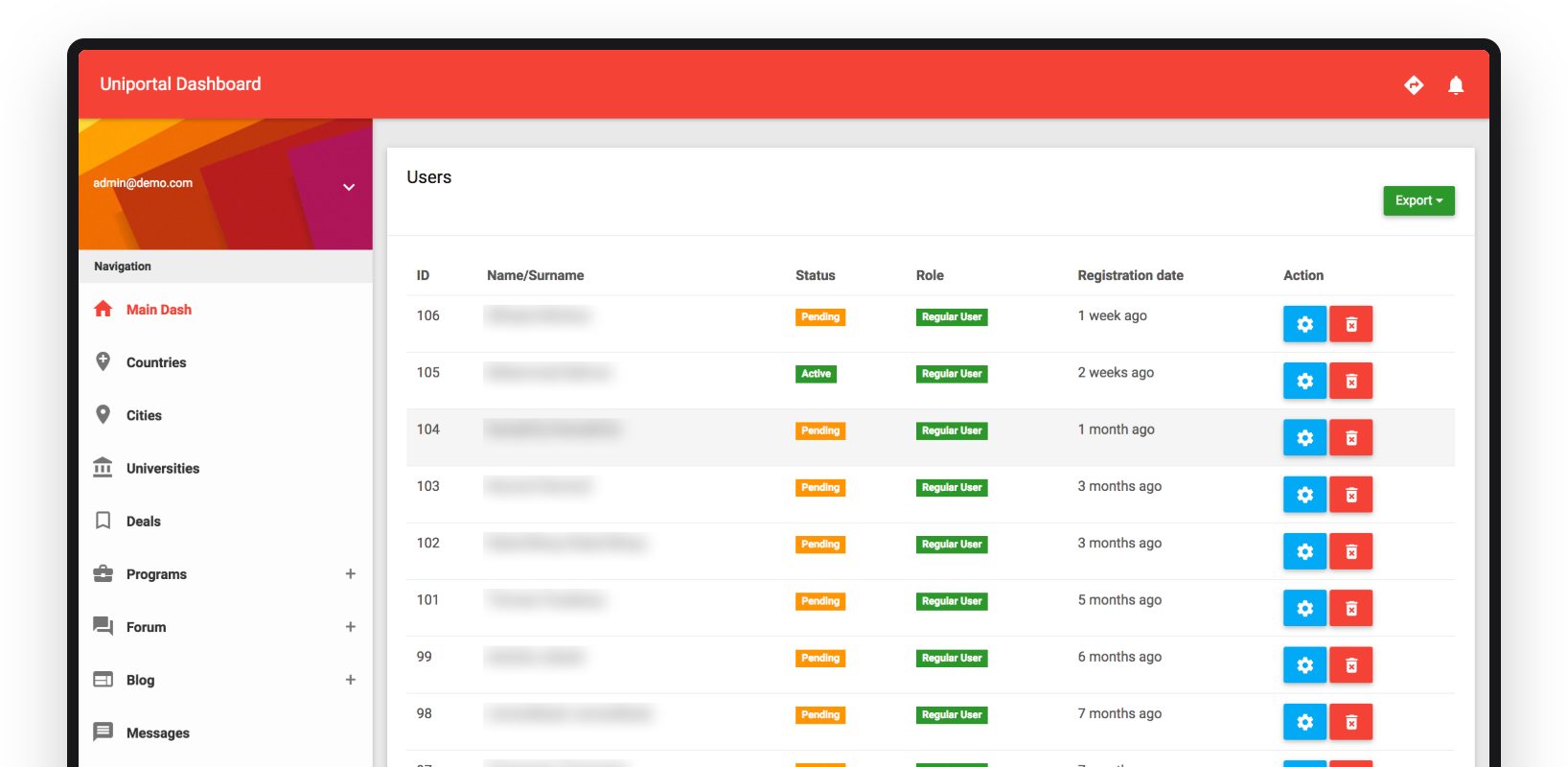
Task: Delete user 102 with trash icon
Action: point(1351,551)
